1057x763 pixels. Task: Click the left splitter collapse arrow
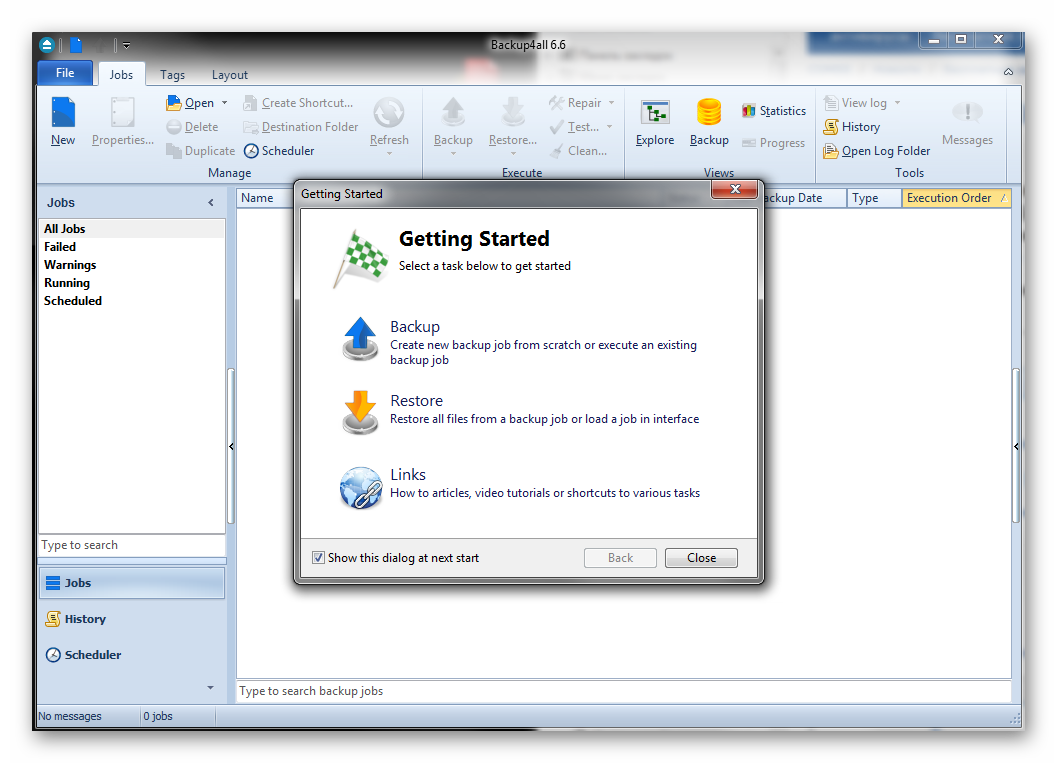(231, 446)
